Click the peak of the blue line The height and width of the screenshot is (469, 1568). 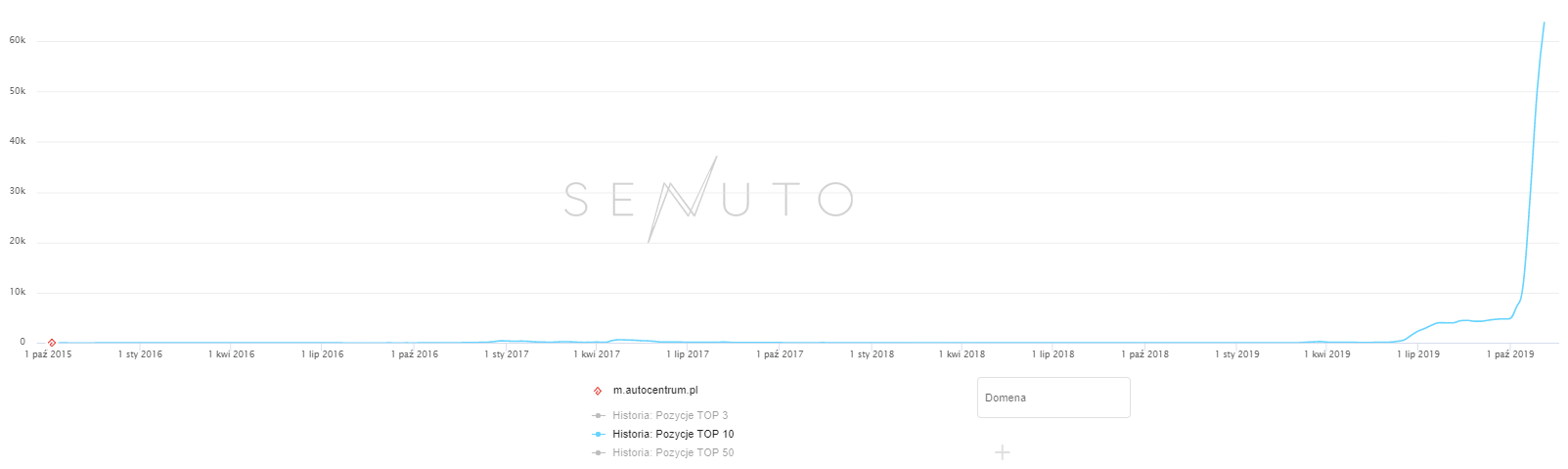tap(1545, 23)
